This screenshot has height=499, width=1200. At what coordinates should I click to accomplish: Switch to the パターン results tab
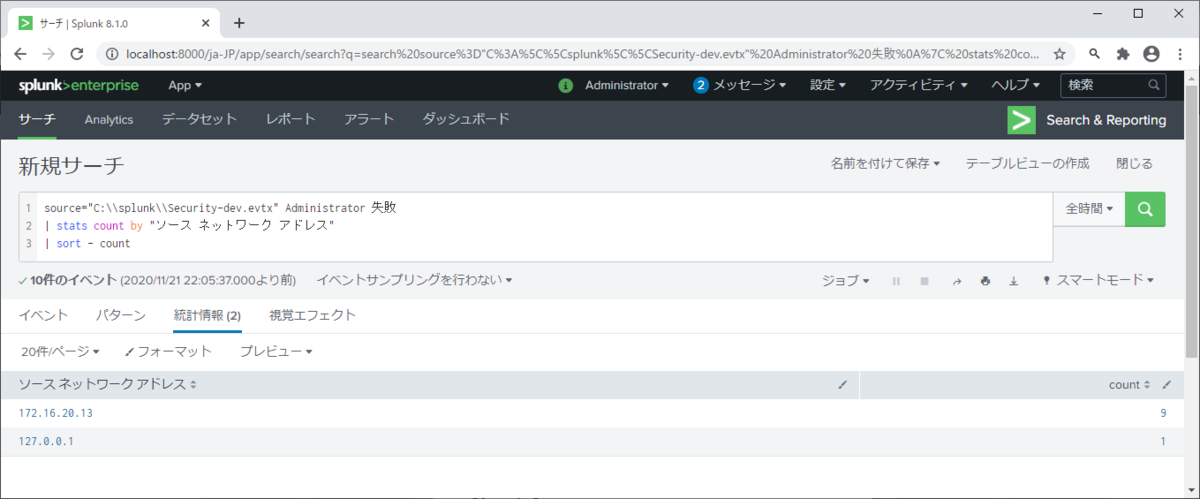[121, 315]
